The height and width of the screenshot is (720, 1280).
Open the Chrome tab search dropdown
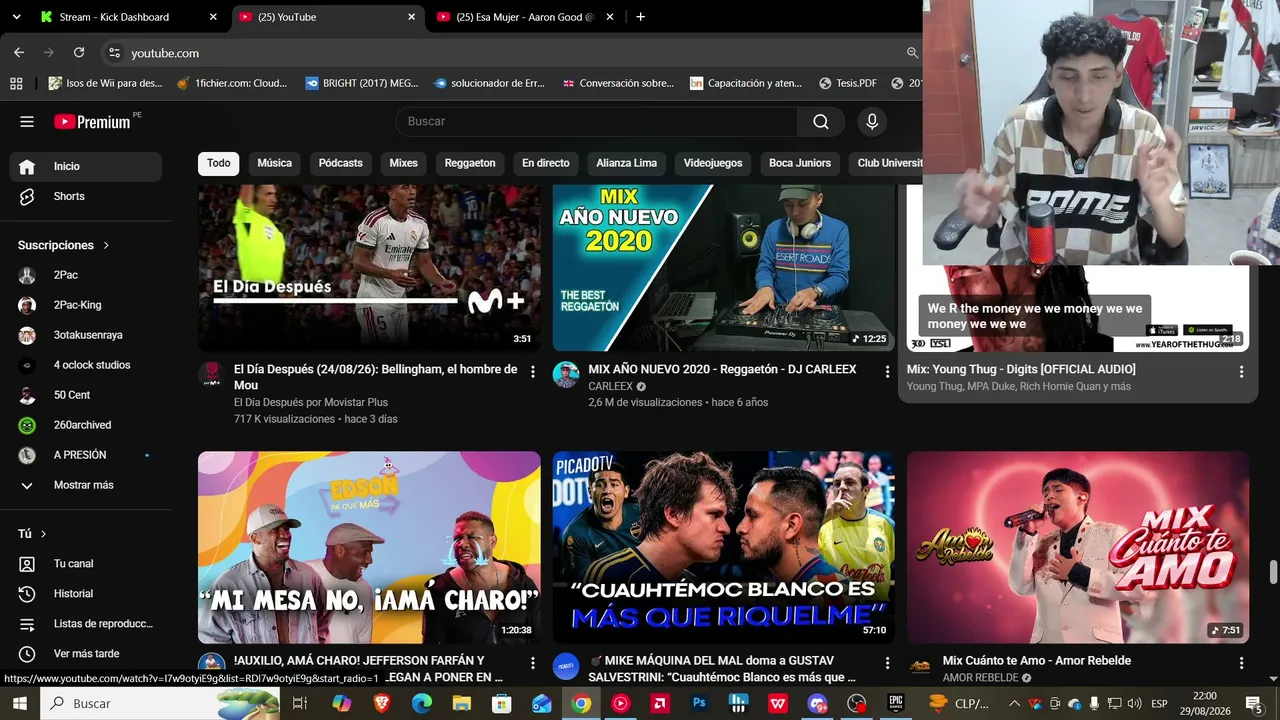point(18,17)
